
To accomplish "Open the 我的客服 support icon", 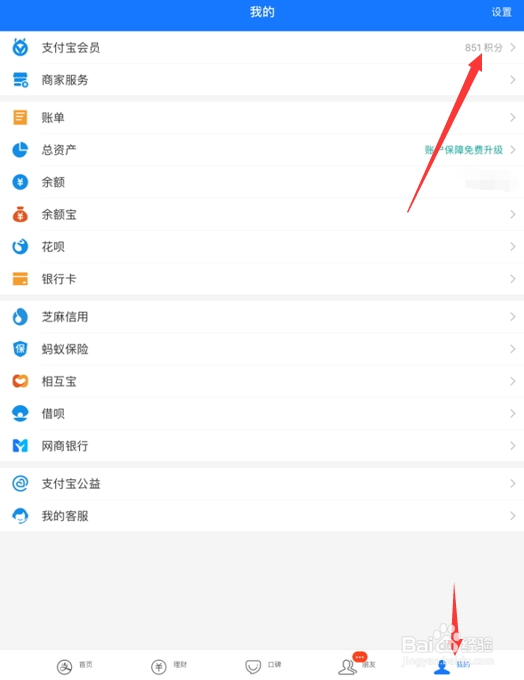I will coord(20,516).
